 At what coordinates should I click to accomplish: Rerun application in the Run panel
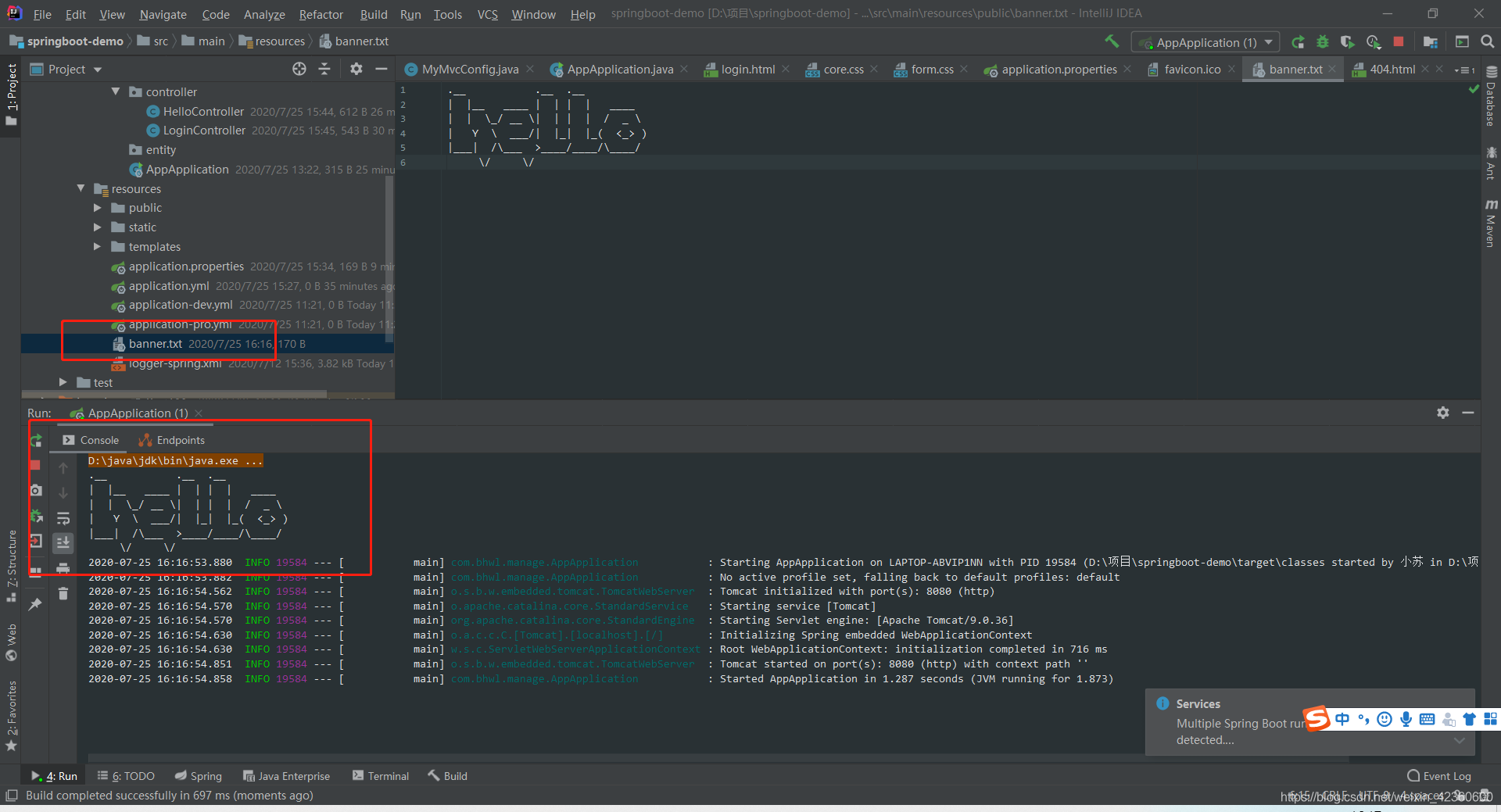[36, 441]
